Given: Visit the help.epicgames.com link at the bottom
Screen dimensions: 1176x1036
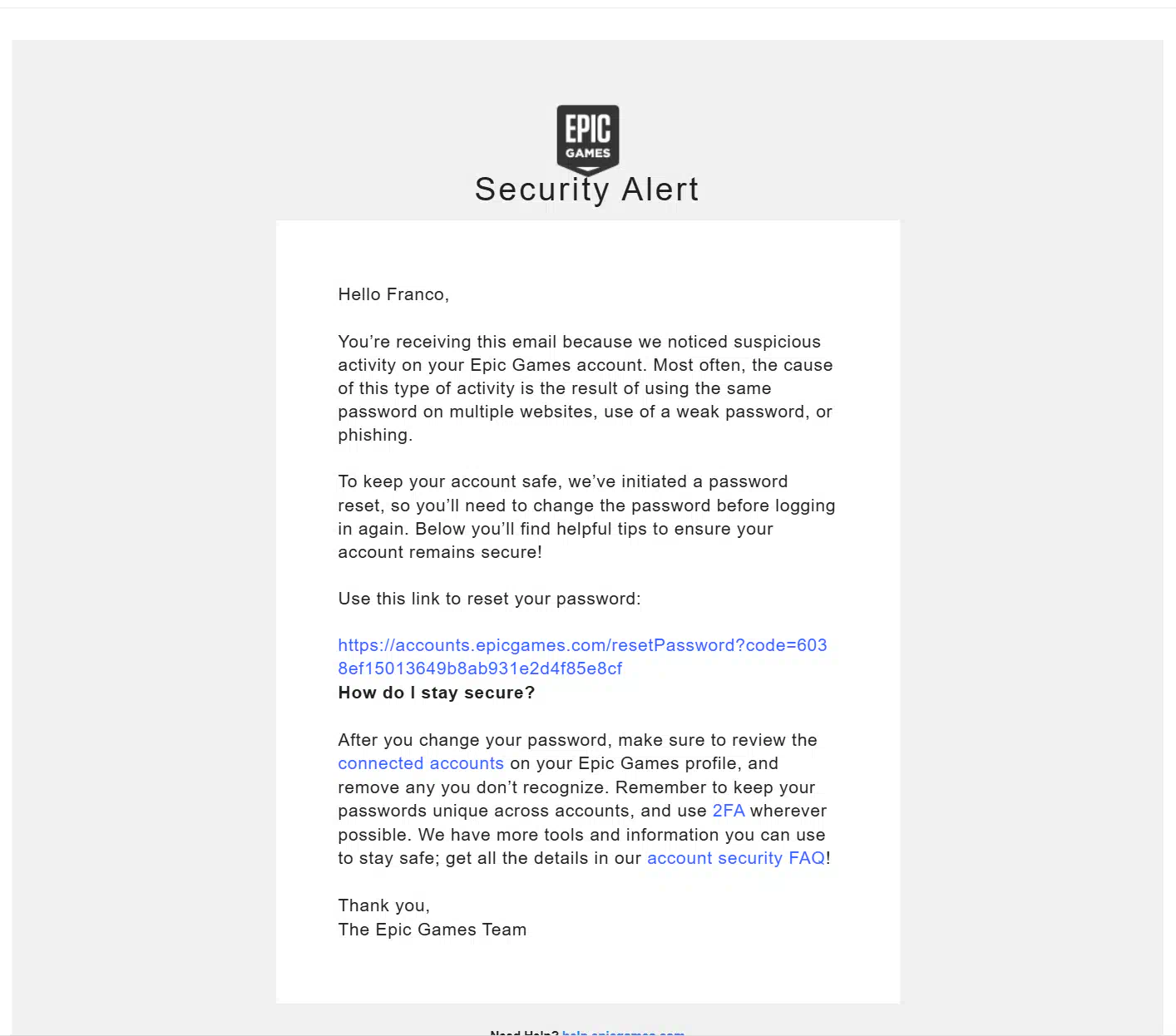Looking at the screenshot, I should [623, 1032].
